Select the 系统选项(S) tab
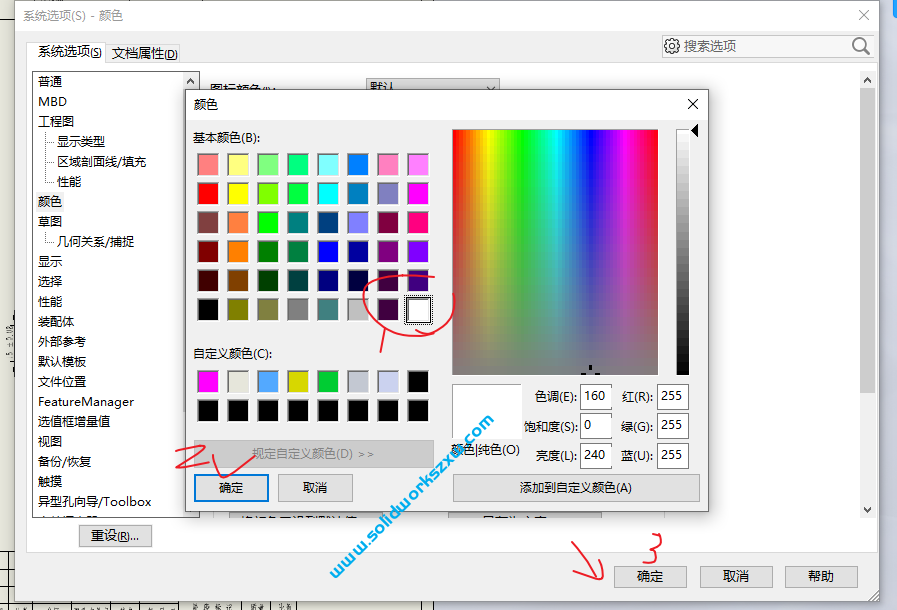The height and width of the screenshot is (610, 897). tap(66, 52)
